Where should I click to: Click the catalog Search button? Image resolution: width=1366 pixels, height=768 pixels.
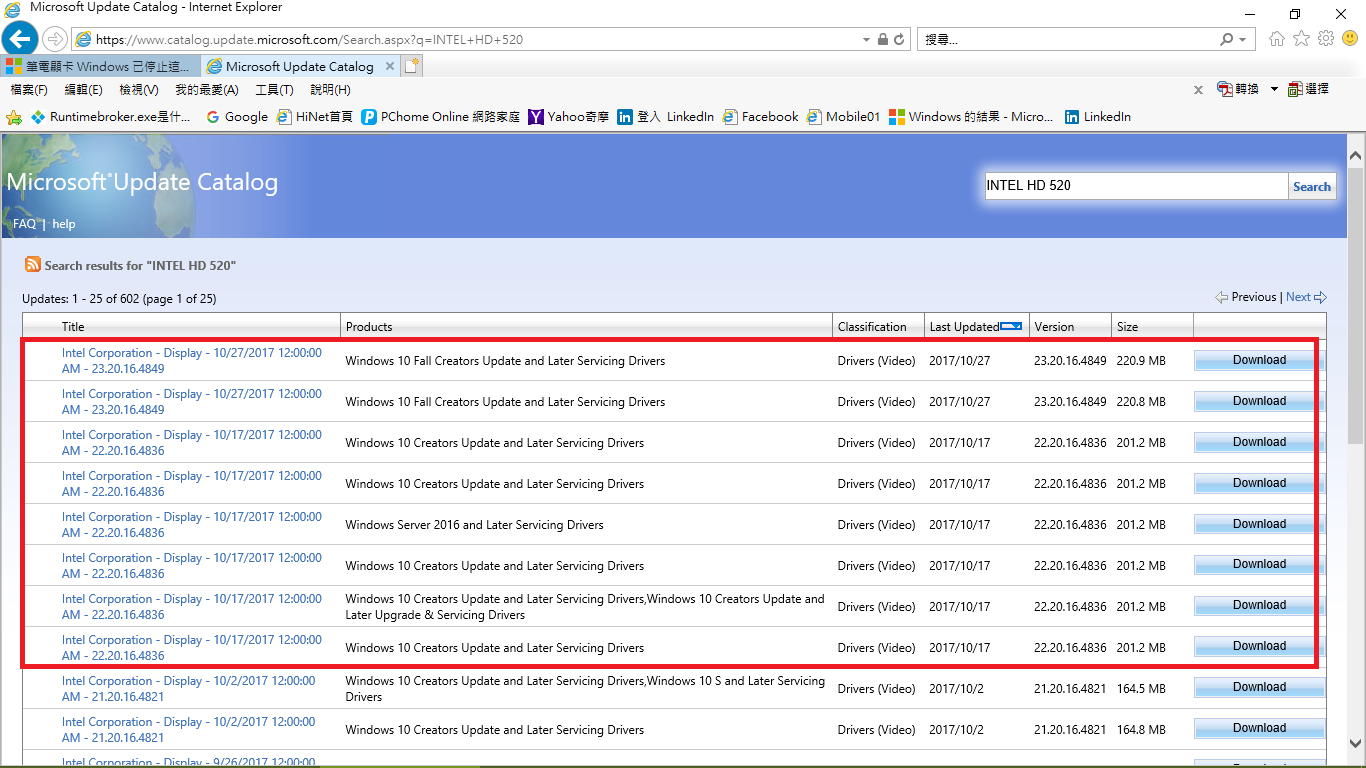click(x=1312, y=186)
